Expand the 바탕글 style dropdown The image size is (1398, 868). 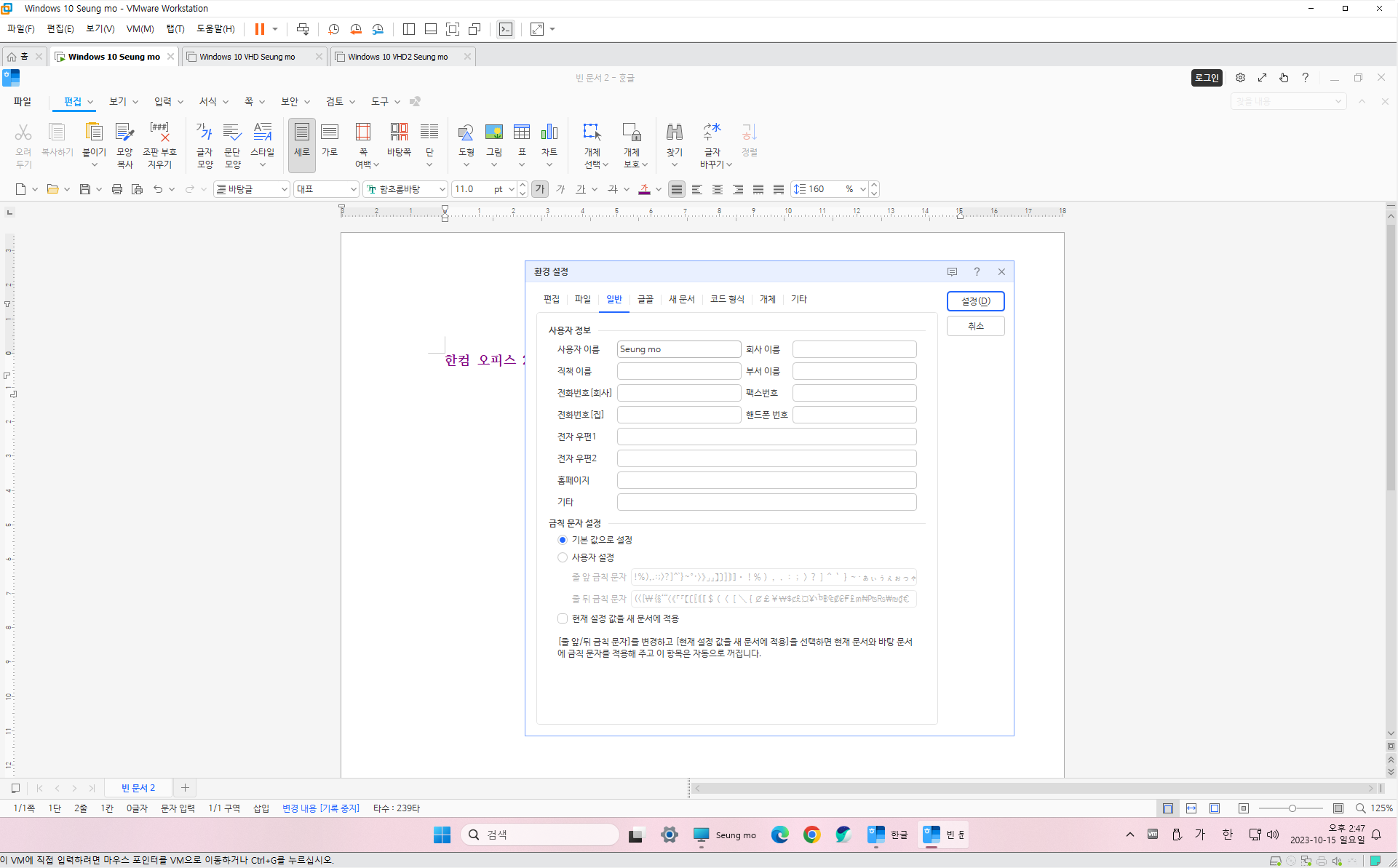coord(284,189)
